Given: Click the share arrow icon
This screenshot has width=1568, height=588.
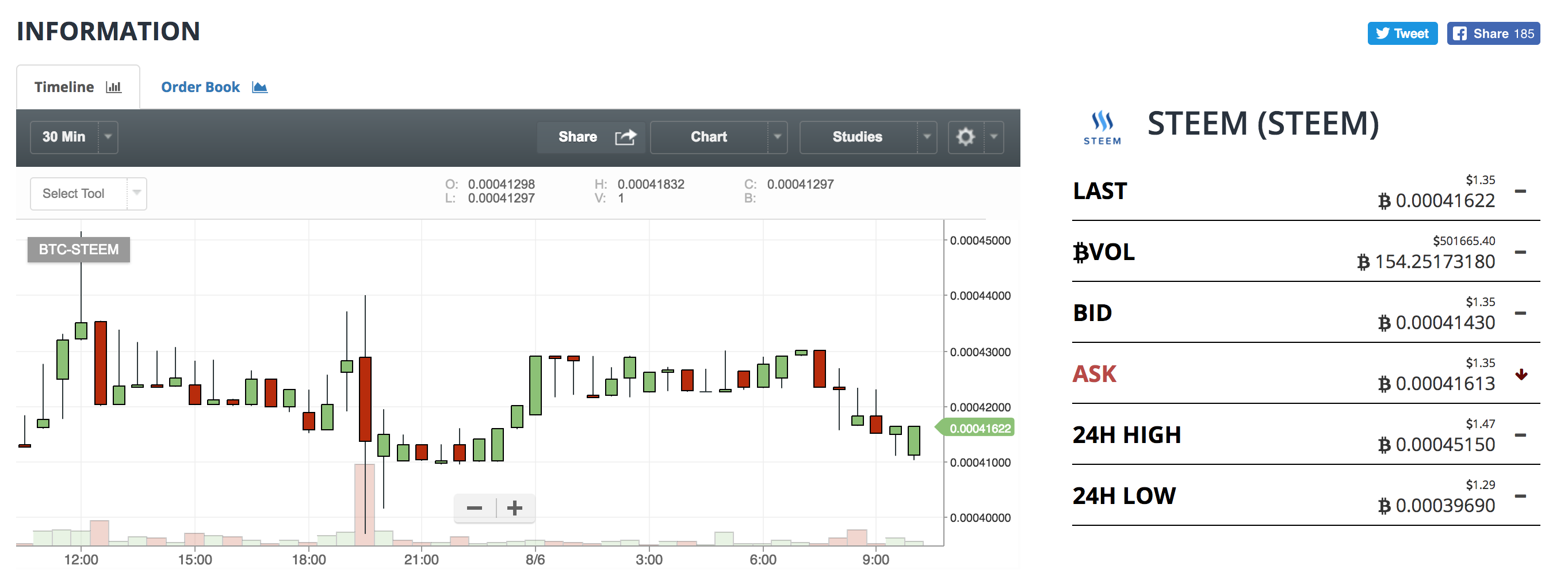Looking at the screenshot, I should tap(625, 137).
